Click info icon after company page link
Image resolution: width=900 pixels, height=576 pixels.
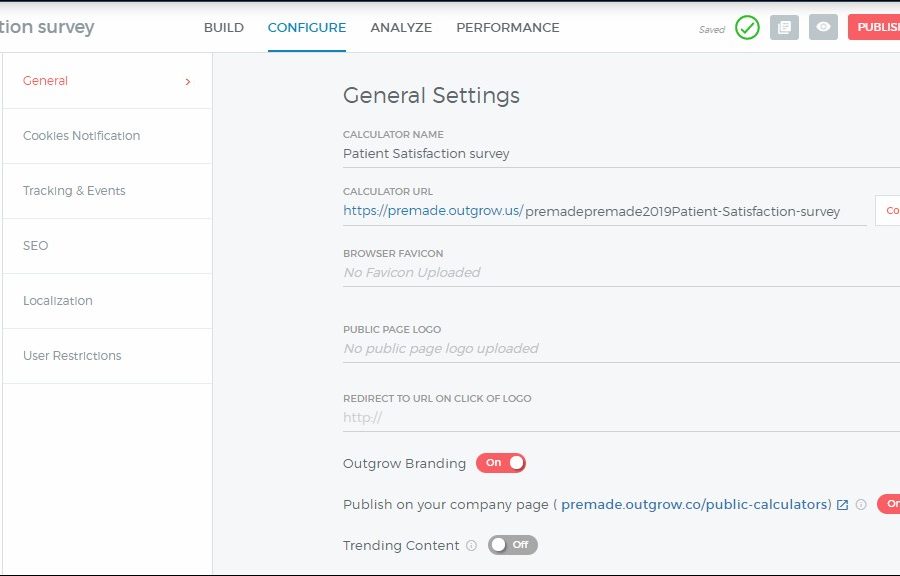861,505
